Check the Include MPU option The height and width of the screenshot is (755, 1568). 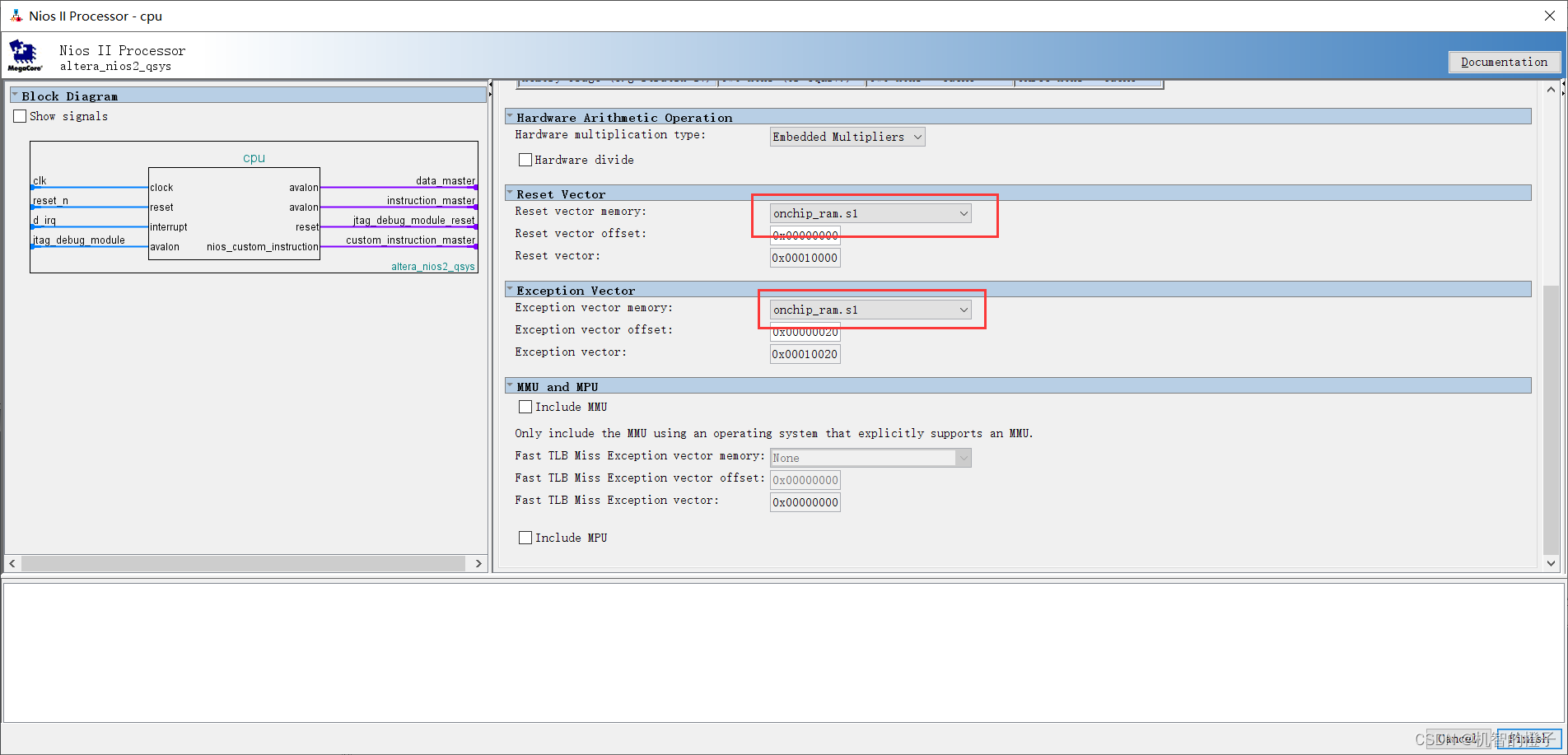point(525,538)
